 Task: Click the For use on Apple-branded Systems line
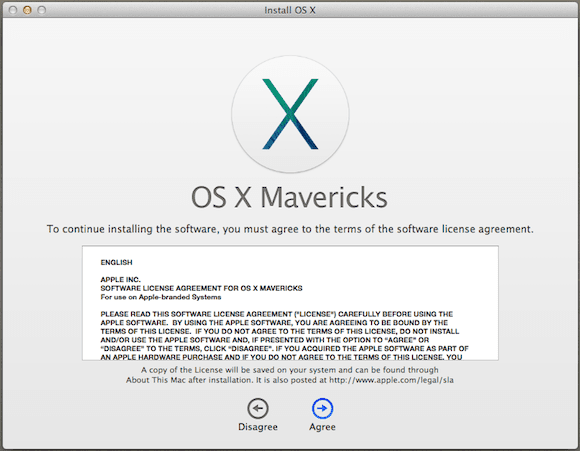(161, 297)
